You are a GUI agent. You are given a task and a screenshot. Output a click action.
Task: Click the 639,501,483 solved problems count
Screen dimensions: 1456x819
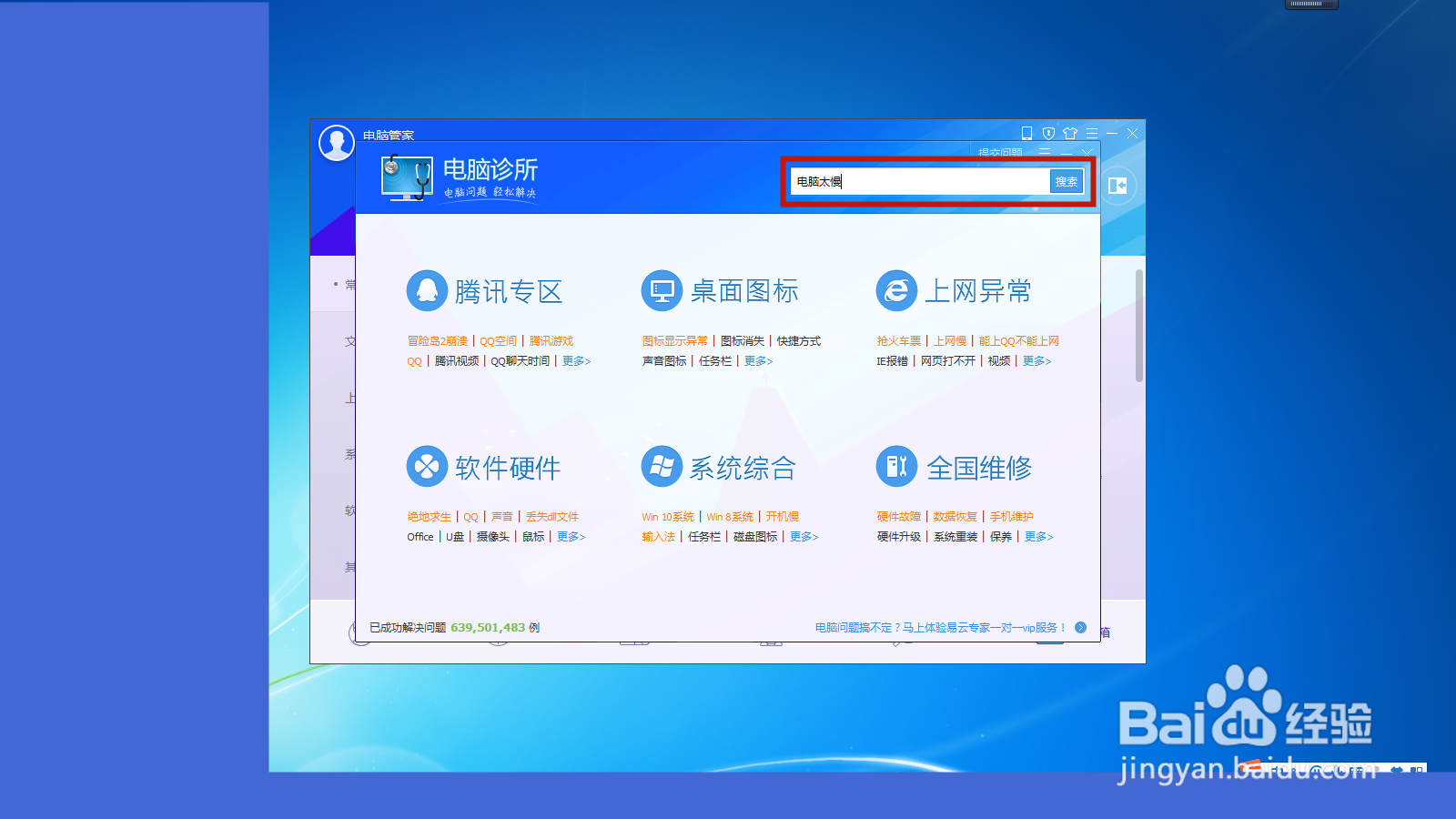488,628
